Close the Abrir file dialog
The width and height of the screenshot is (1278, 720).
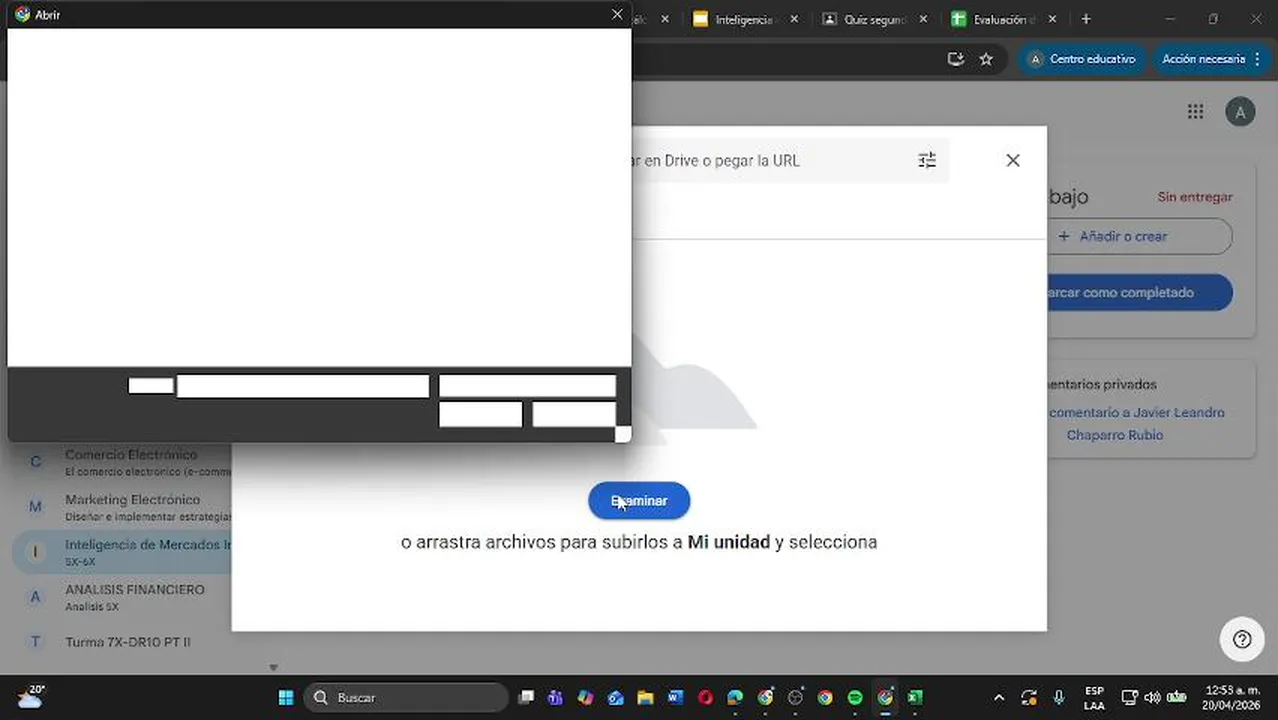(x=617, y=14)
